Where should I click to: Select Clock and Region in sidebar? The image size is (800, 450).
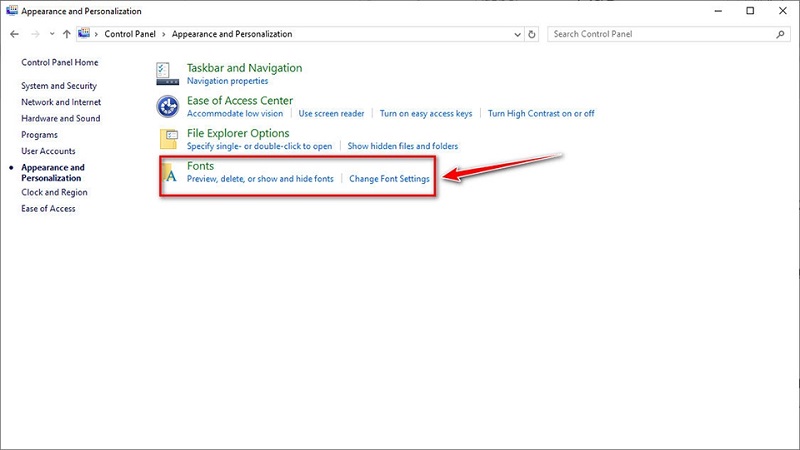[x=54, y=192]
